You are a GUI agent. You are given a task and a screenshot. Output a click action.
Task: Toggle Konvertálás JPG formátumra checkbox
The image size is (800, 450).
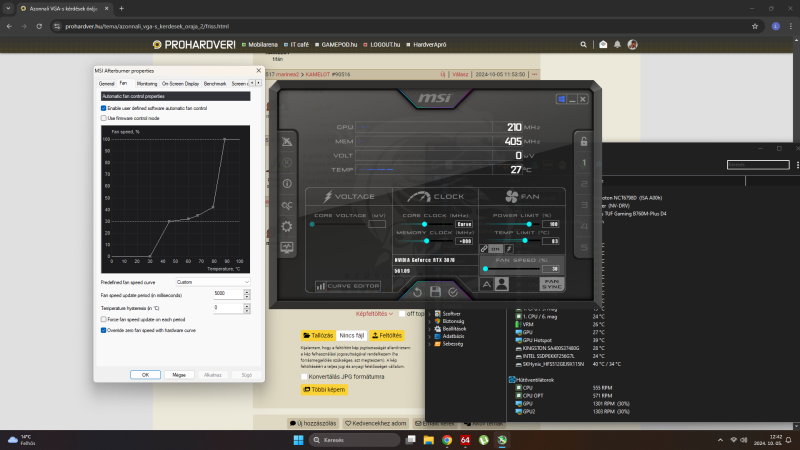point(304,377)
